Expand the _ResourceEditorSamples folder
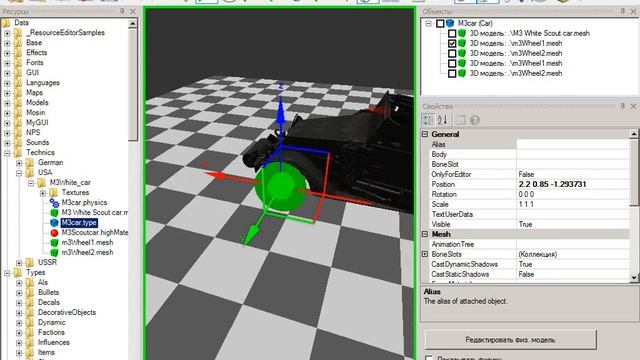640x360 pixels. pyautogui.click(x=7, y=33)
